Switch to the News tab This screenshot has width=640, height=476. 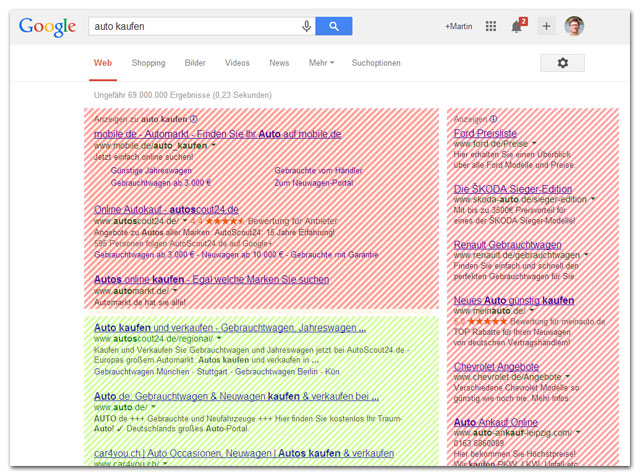279,63
